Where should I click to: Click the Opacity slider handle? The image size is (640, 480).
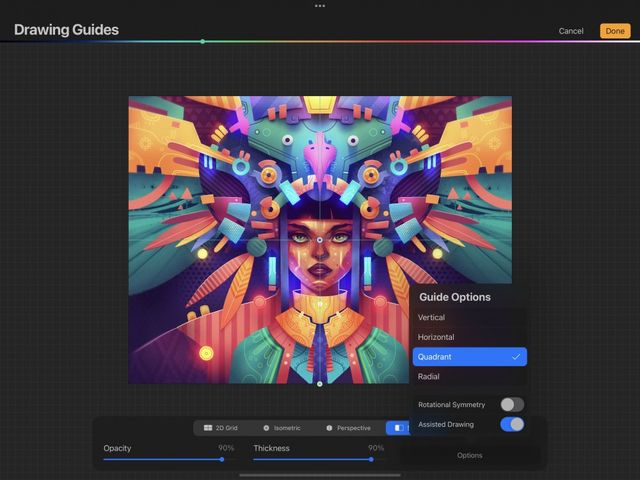click(x=222, y=460)
